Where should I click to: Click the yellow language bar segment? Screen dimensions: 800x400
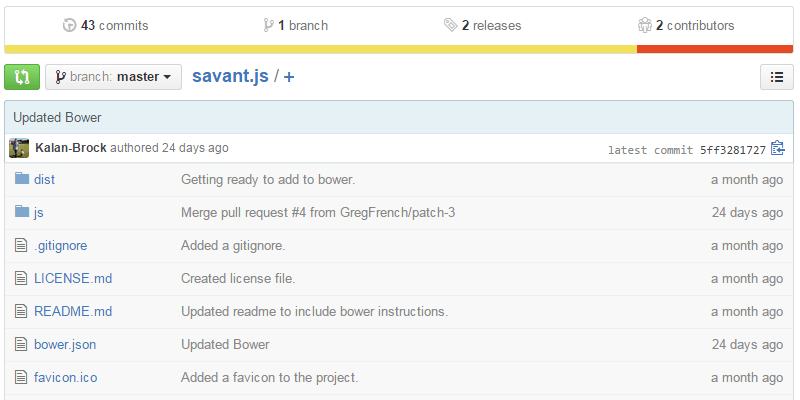[x=320, y=48]
